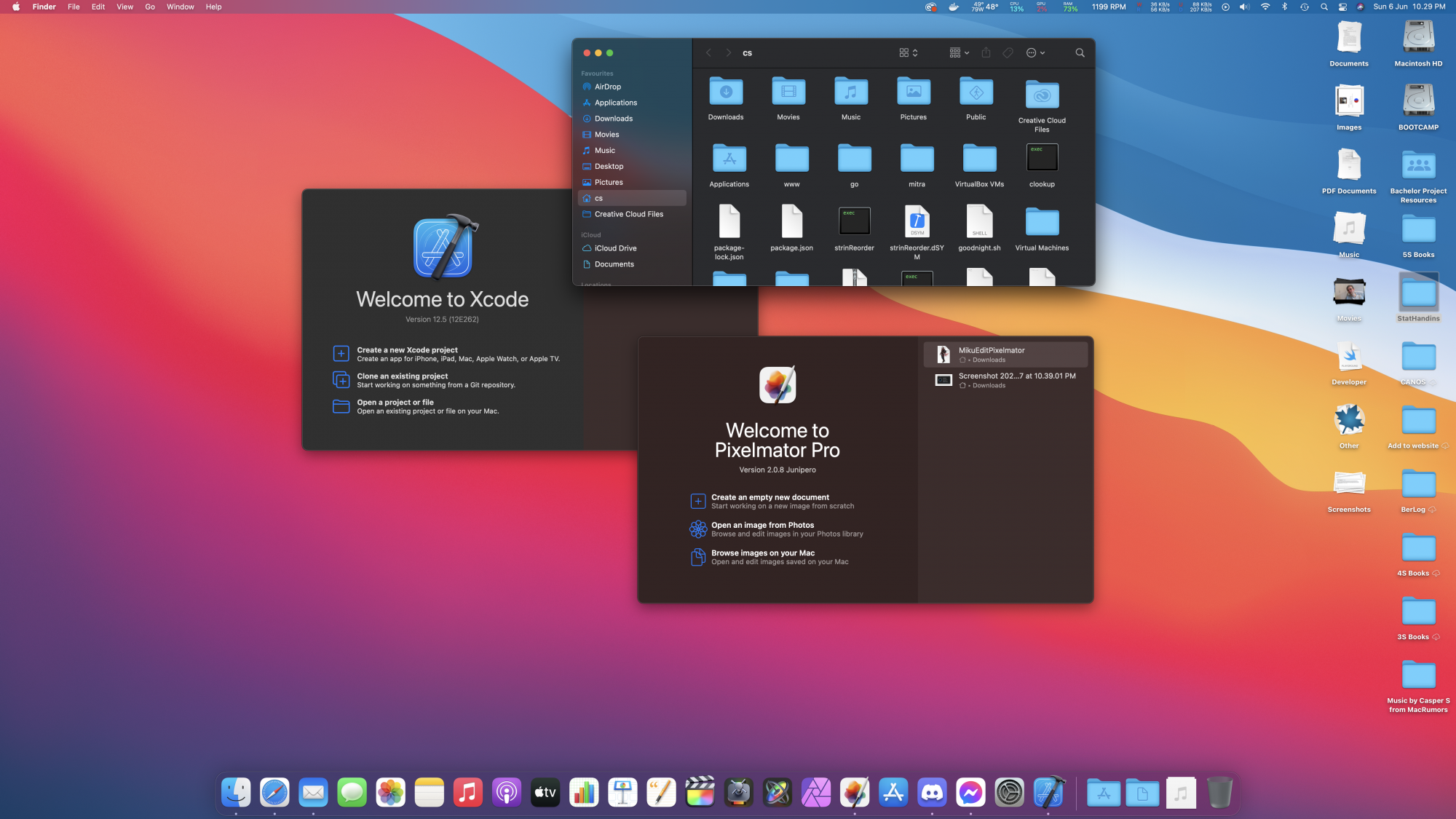Screen dimensions: 1456x819
Task: Open the Finder search magnifier
Action: 1080,53
